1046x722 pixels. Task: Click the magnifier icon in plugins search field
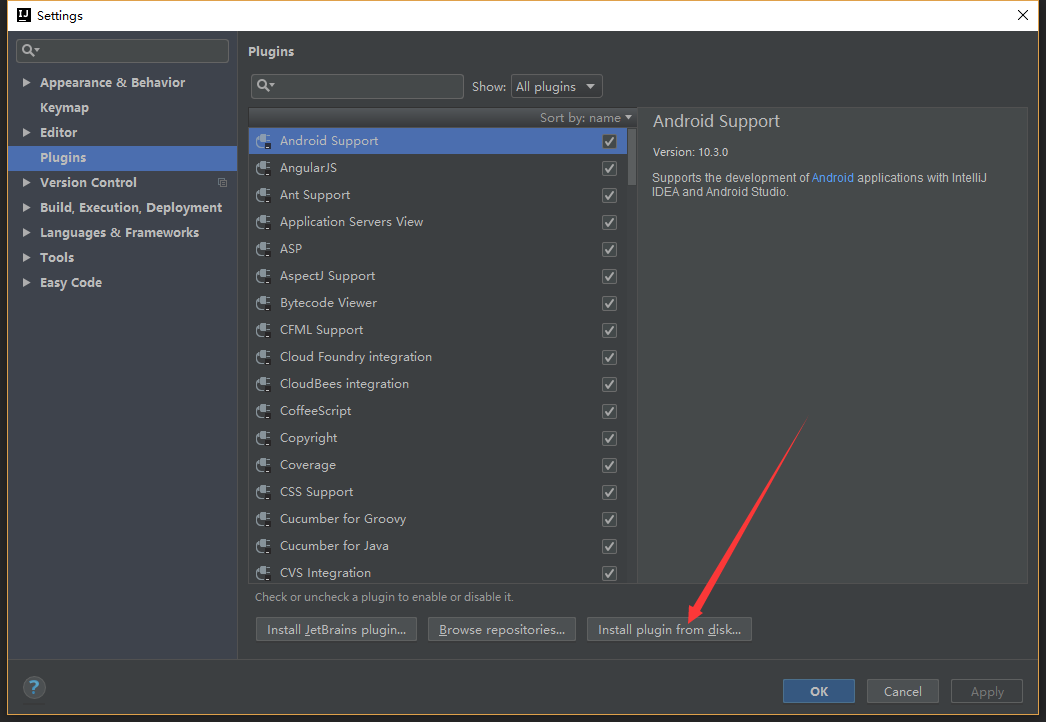point(266,85)
